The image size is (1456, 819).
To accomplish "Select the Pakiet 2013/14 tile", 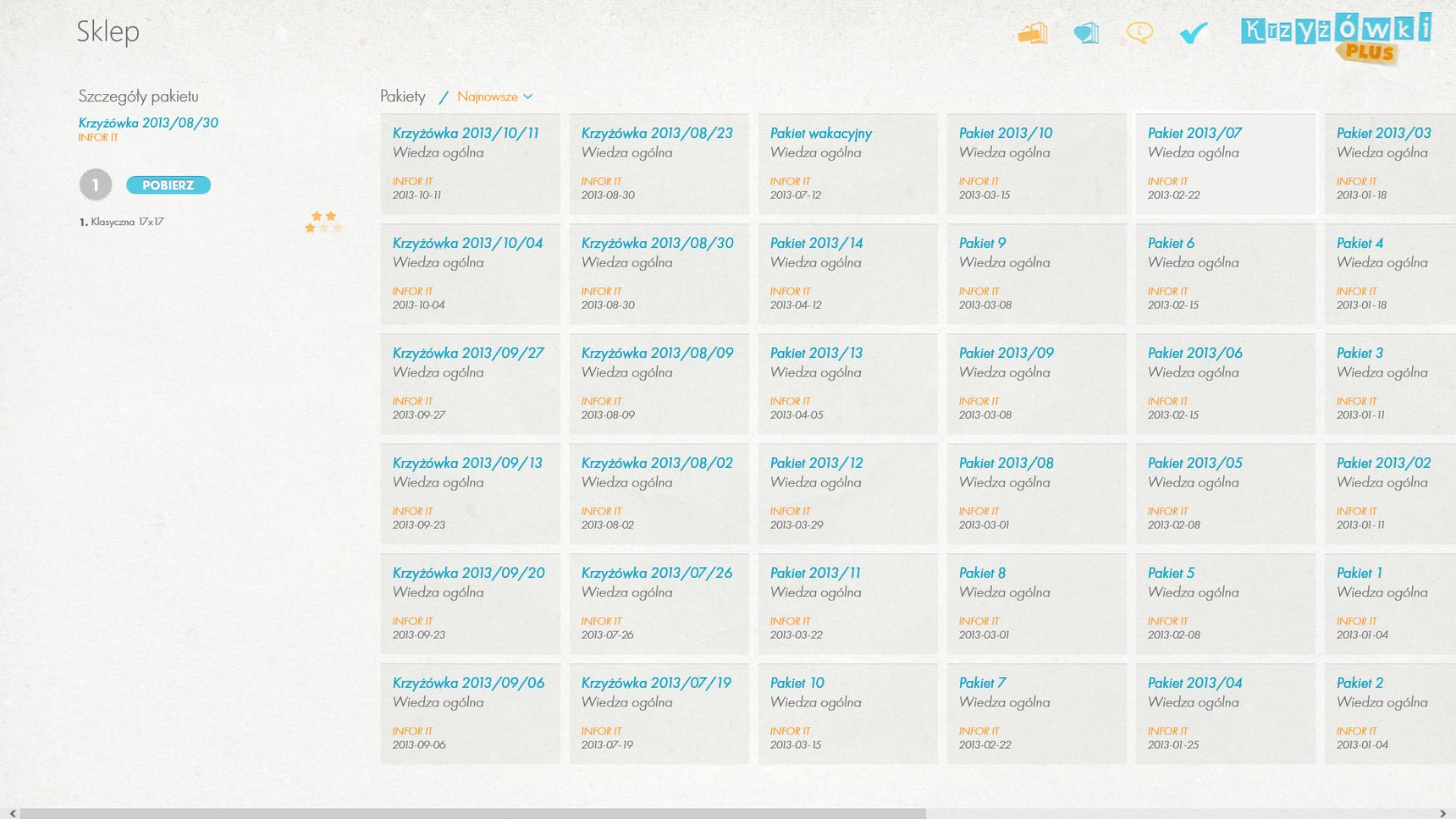I will tap(847, 274).
